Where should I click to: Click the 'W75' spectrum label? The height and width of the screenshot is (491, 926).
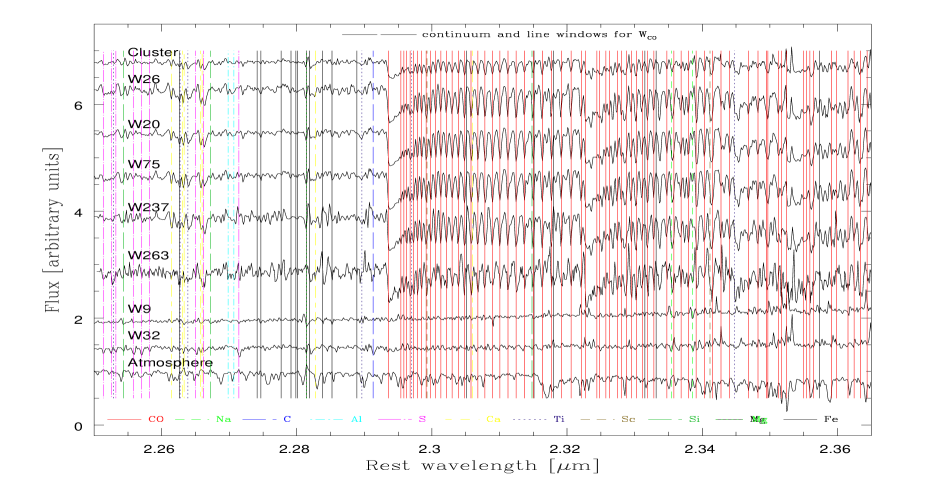click(144, 164)
